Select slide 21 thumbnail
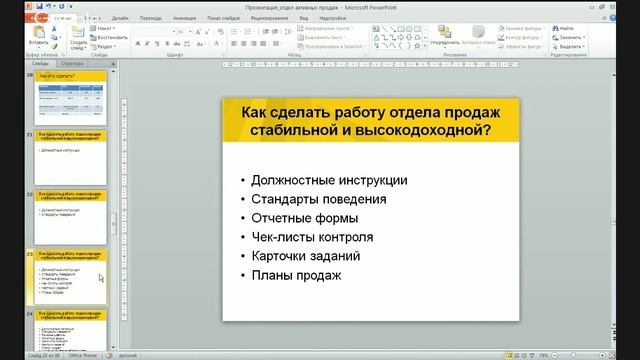This screenshot has width=640, height=360. point(71,158)
